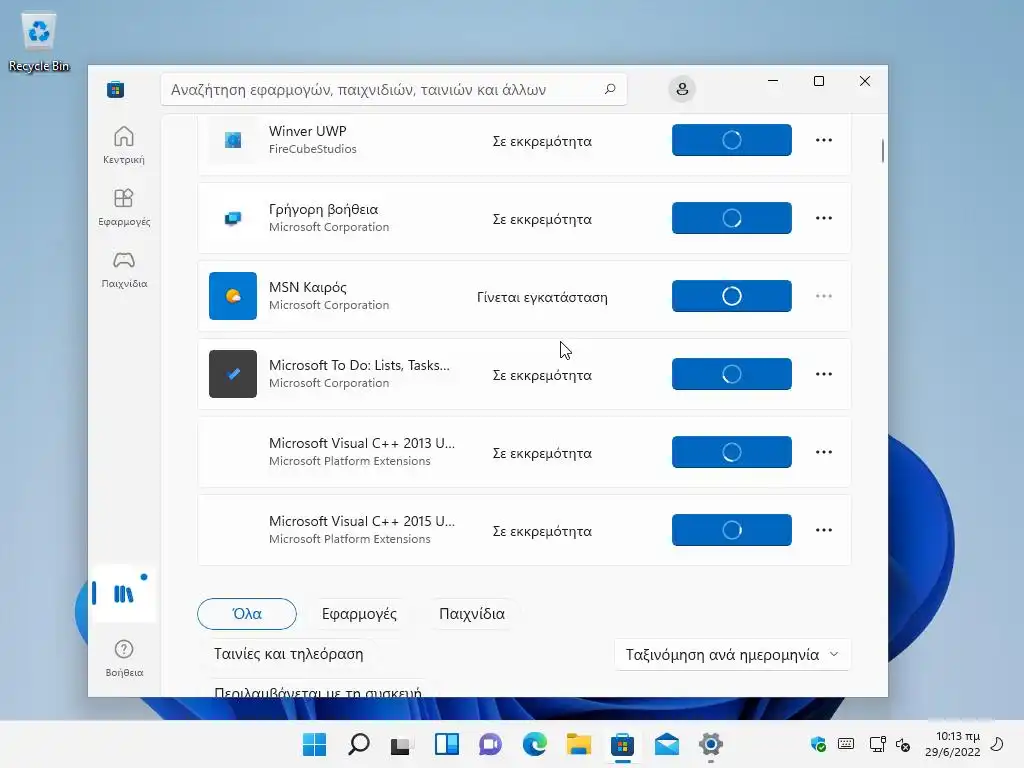Image resolution: width=1024 pixels, height=768 pixels.
Task: Click the Winver UWP app icon
Action: [233, 140]
